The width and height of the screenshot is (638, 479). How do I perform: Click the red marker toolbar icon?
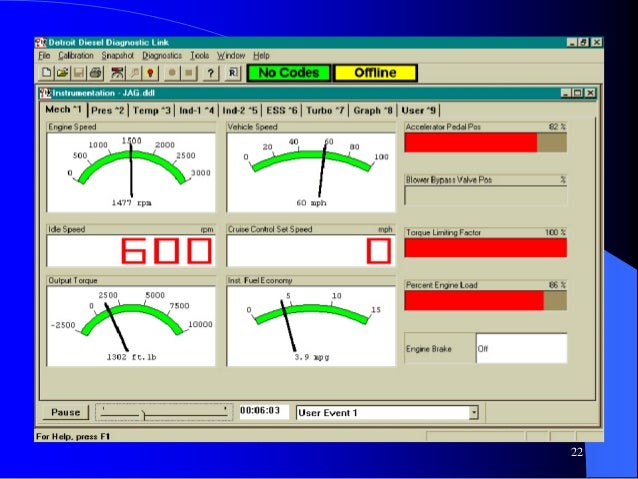(150, 73)
